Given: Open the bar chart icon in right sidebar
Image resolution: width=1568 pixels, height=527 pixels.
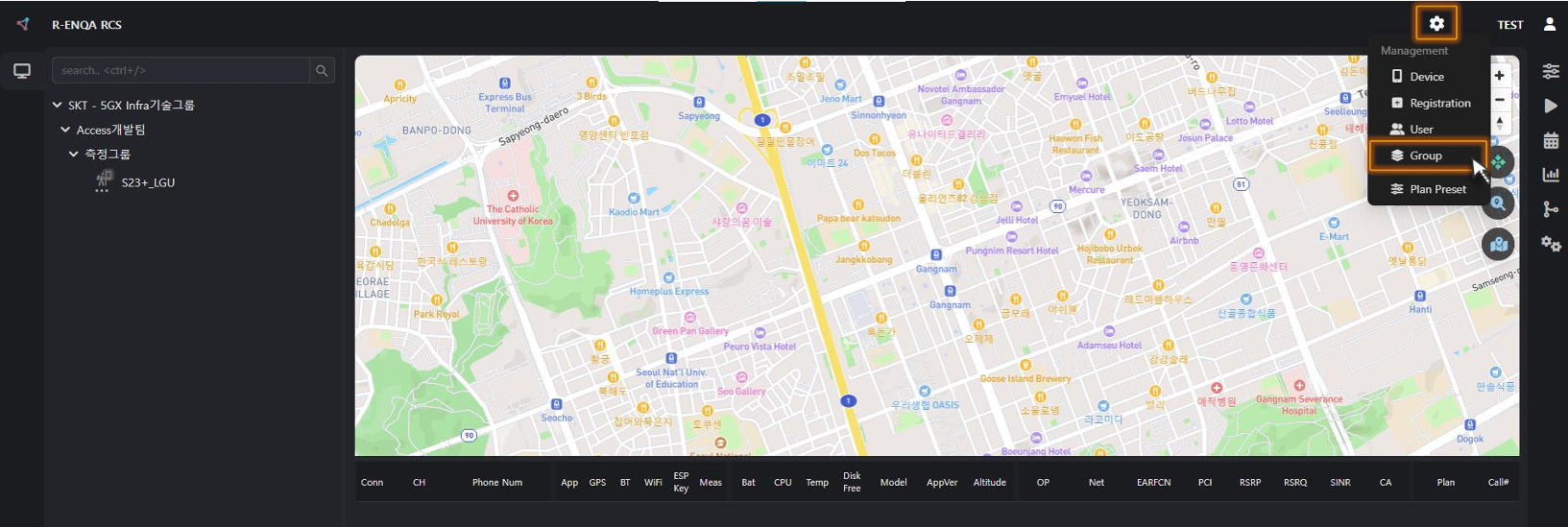Looking at the screenshot, I should click(x=1550, y=175).
